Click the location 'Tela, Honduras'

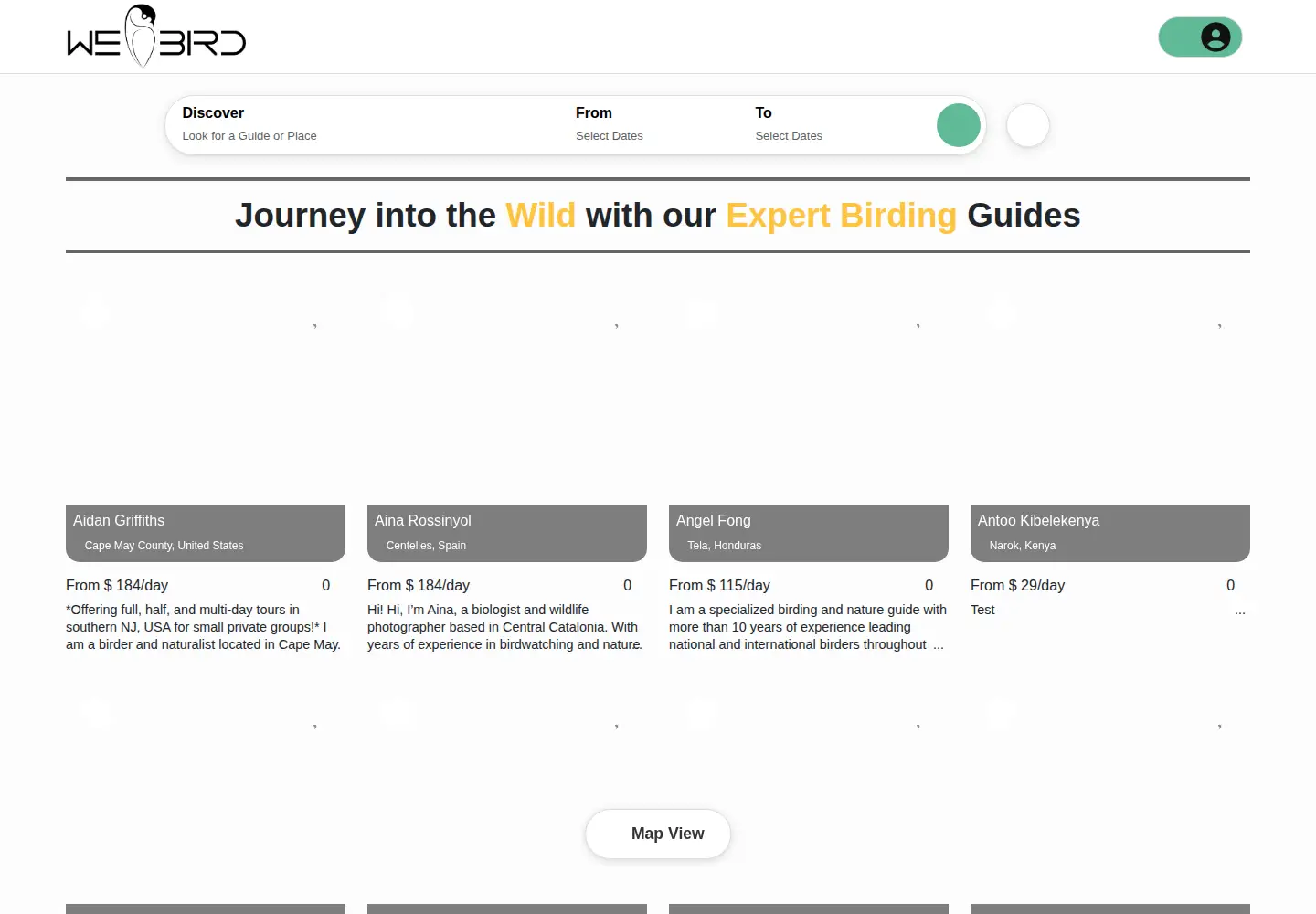(x=725, y=546)
